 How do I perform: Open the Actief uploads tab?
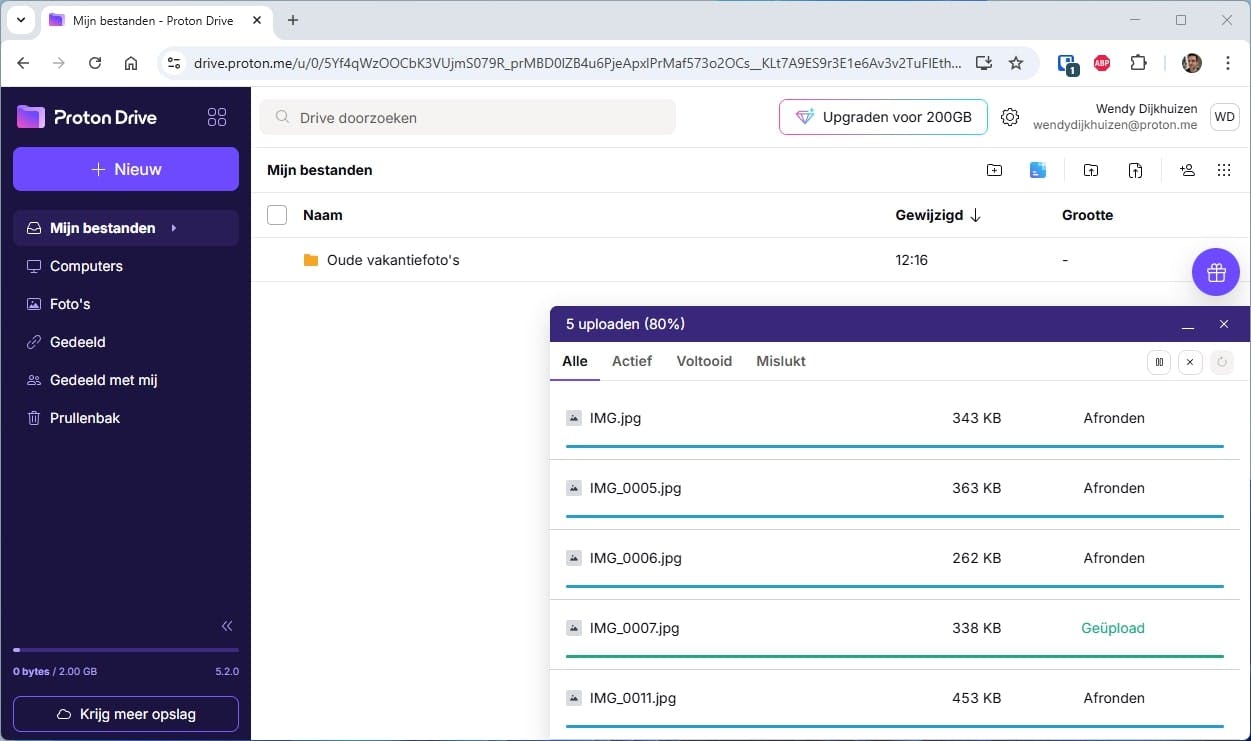tap(631, 361)
